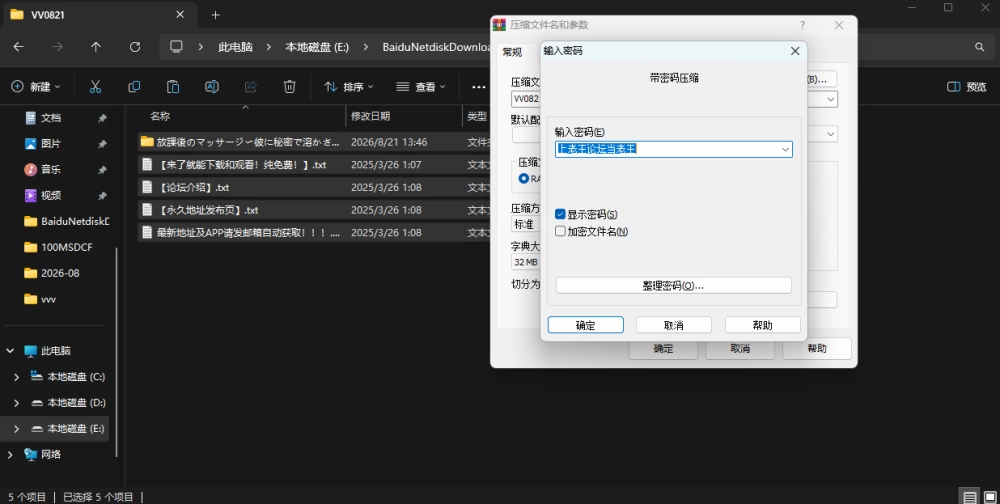The width and height of the screenshot is (1000, 504).
Task: Click the Paste clipboard icon in Explorer
Action: pyautogui.click(x=173, y=87)
